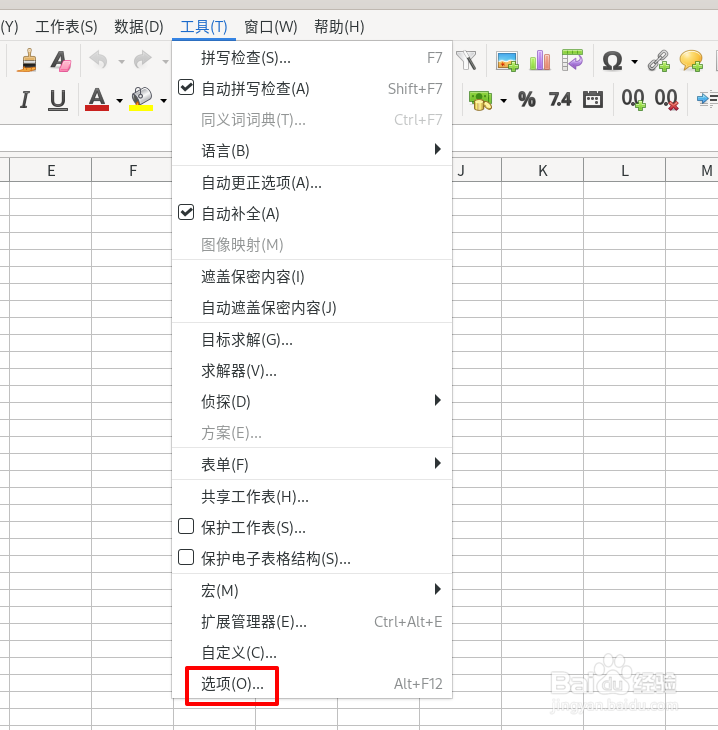
Task: Open special character dropdown arrow
Action: point(634,61)
